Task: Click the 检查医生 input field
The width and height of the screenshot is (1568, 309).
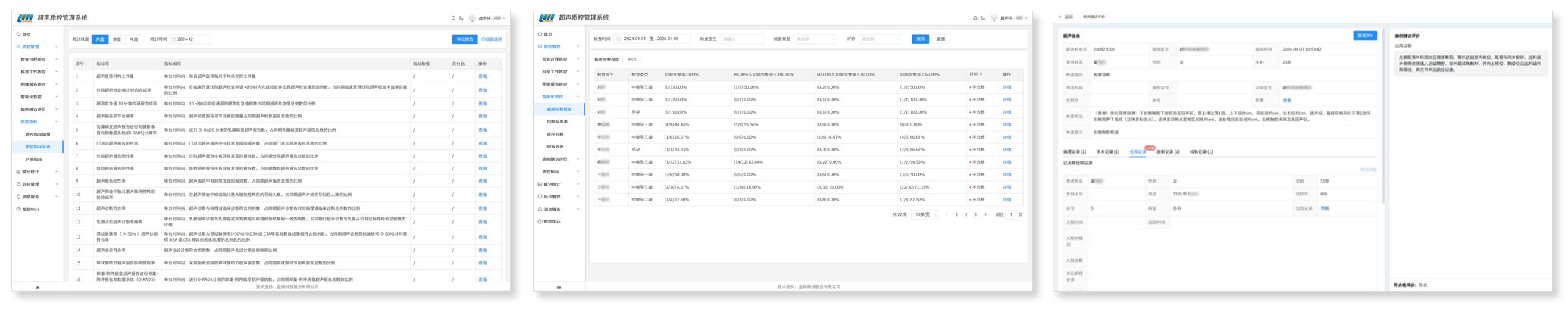Action: click(741, 39)
